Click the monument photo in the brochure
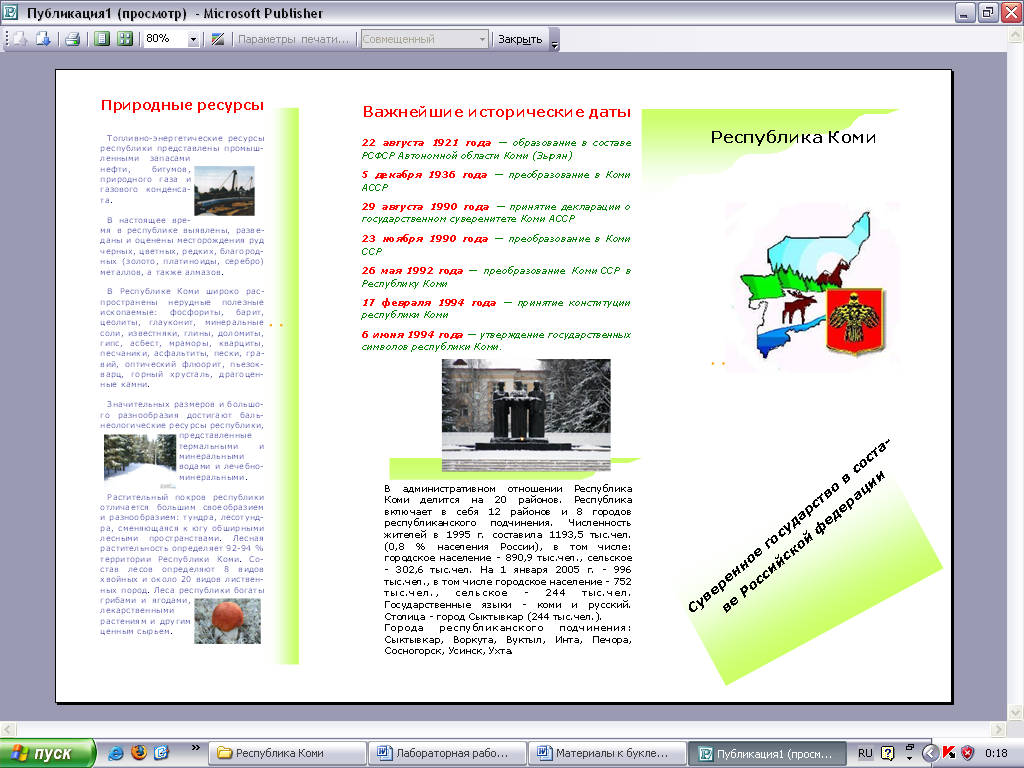1024x768 pixels. pos(526,414)
